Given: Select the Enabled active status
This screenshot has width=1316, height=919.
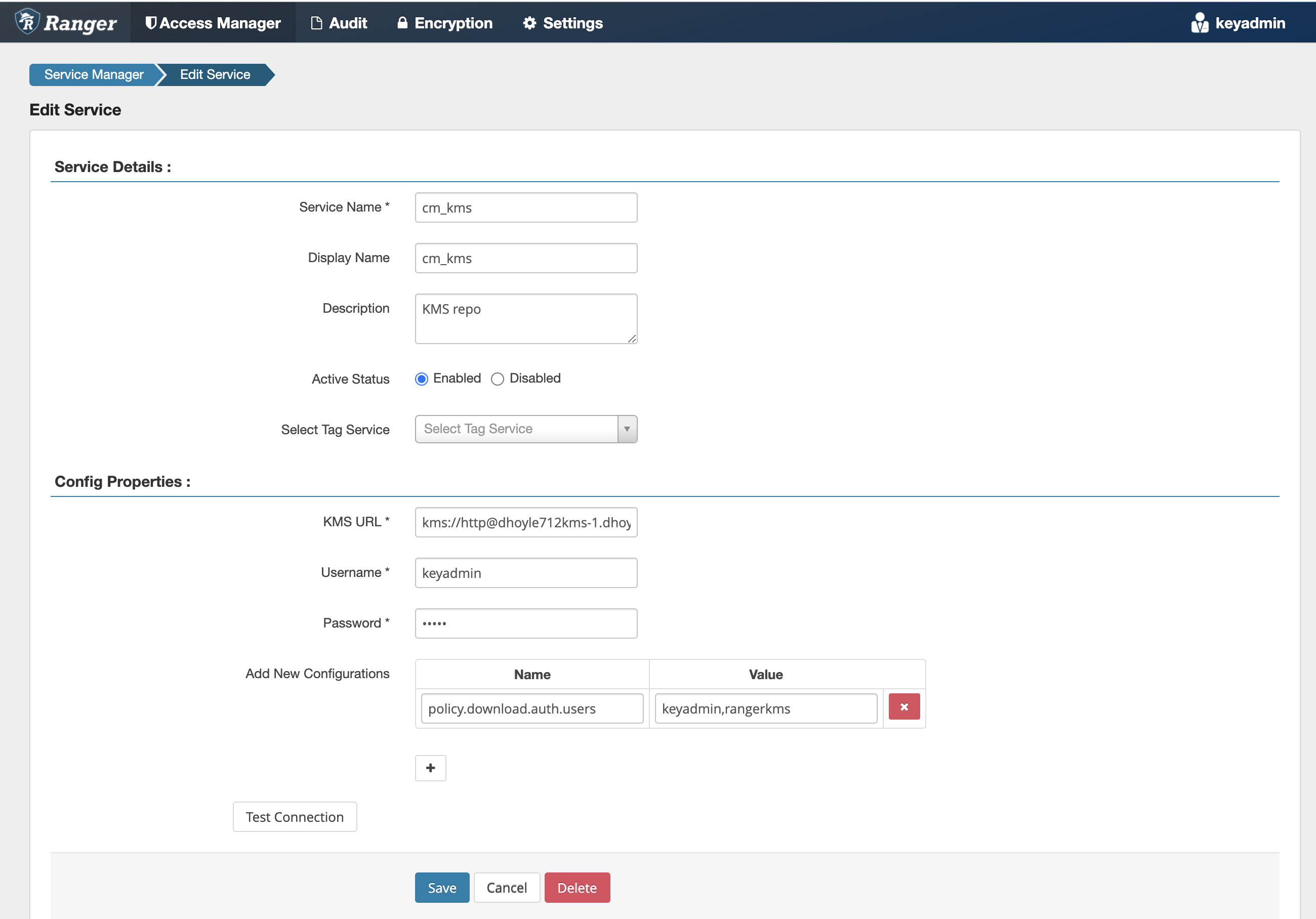Looking at the screenshot, I should tap(421, 379).
